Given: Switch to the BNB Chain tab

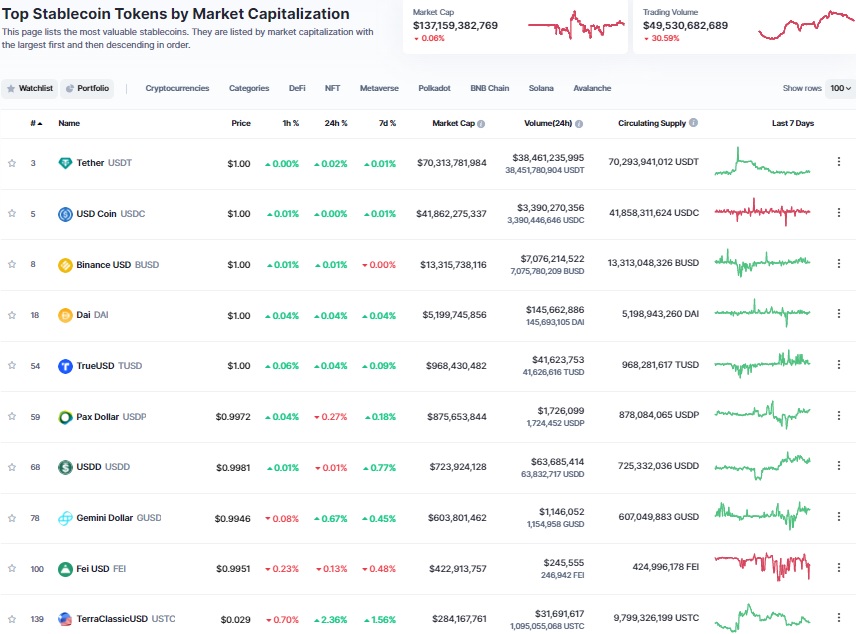Looking at the screenshot, I should 490,88.
